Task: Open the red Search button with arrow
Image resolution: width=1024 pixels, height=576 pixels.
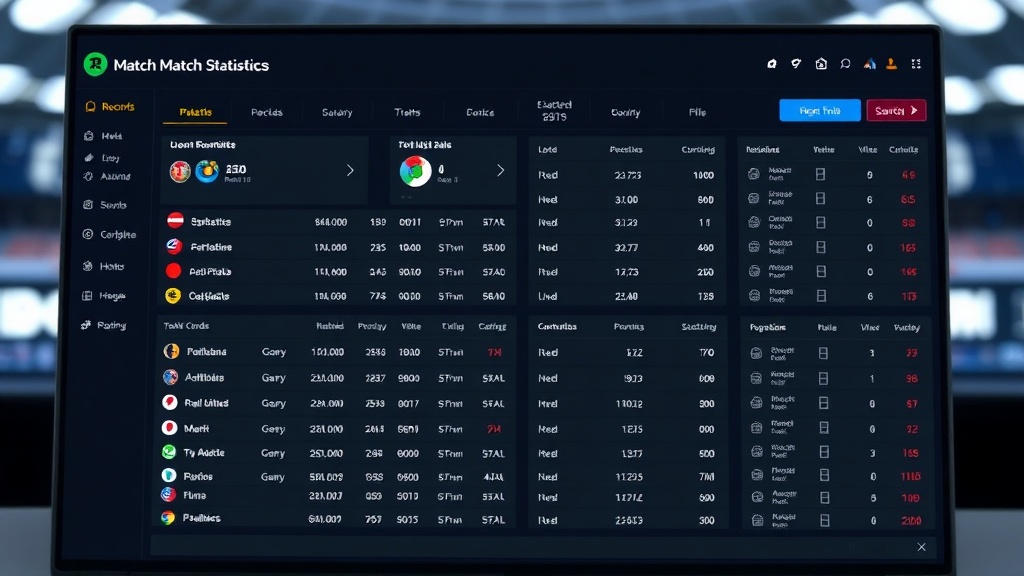Action: click(x=896, y=111)
